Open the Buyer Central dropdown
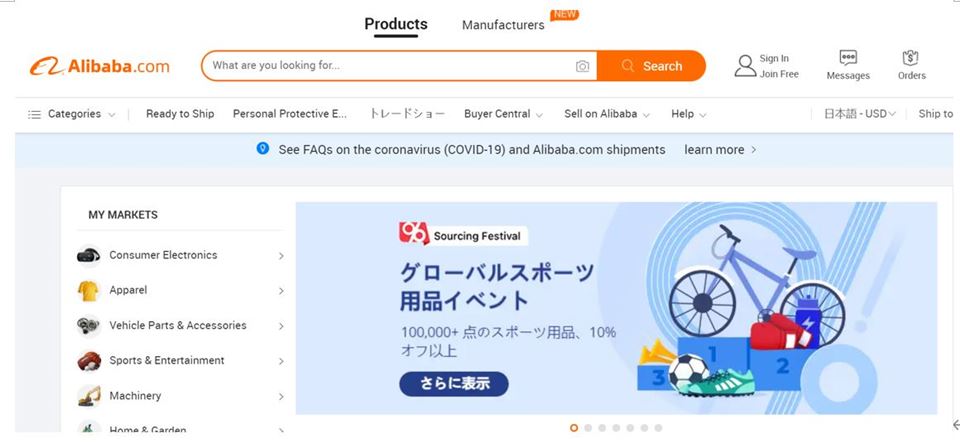Screen dimensions: 960x443 coord(503,114)
